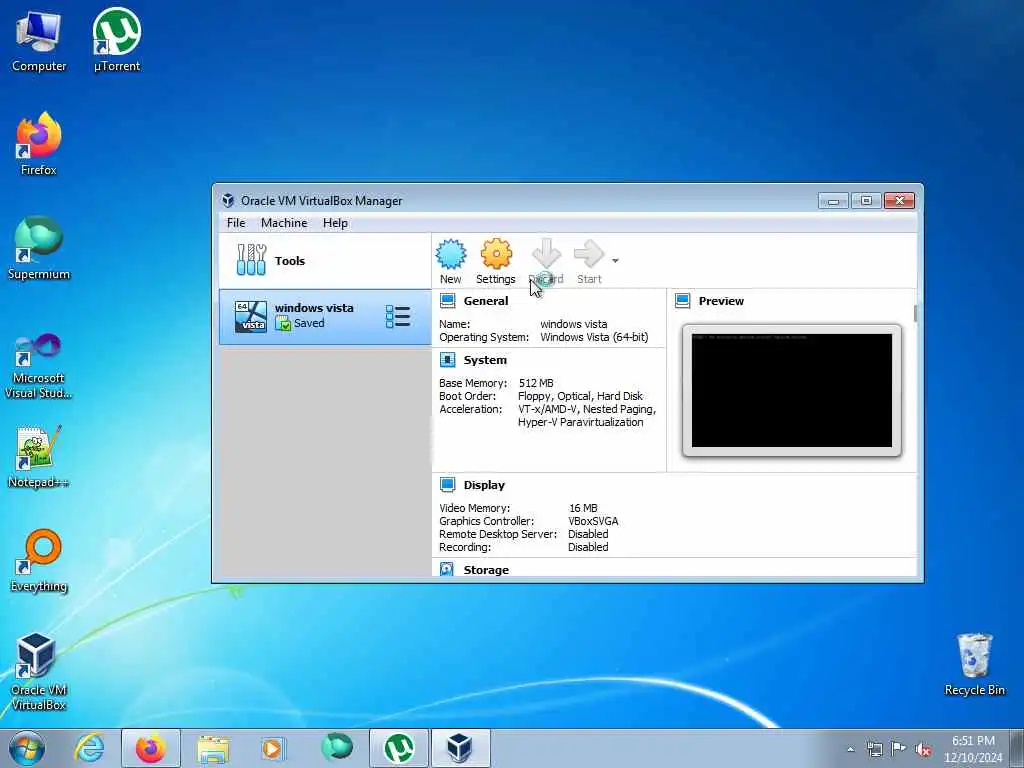The image size is (1024, 768).
Task: Select the windows vista virtual machine
Action: tap(325, 316)
